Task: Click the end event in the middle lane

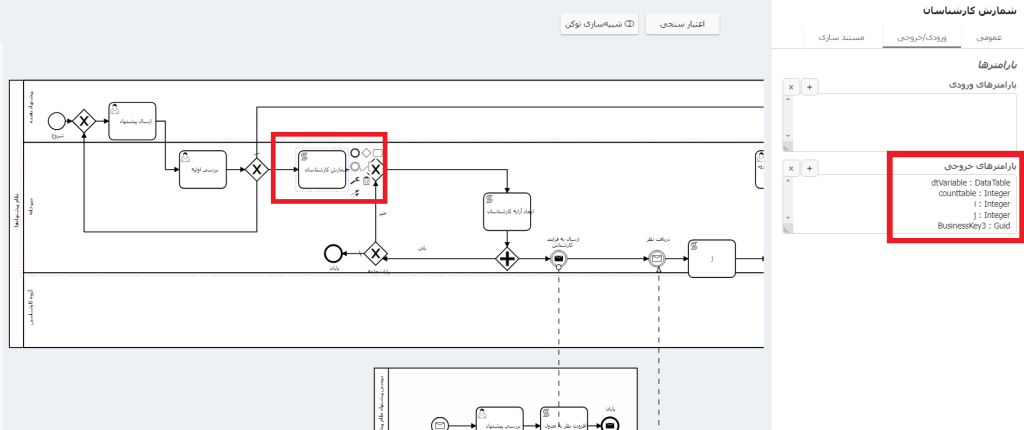Action: tap(334, 254)
